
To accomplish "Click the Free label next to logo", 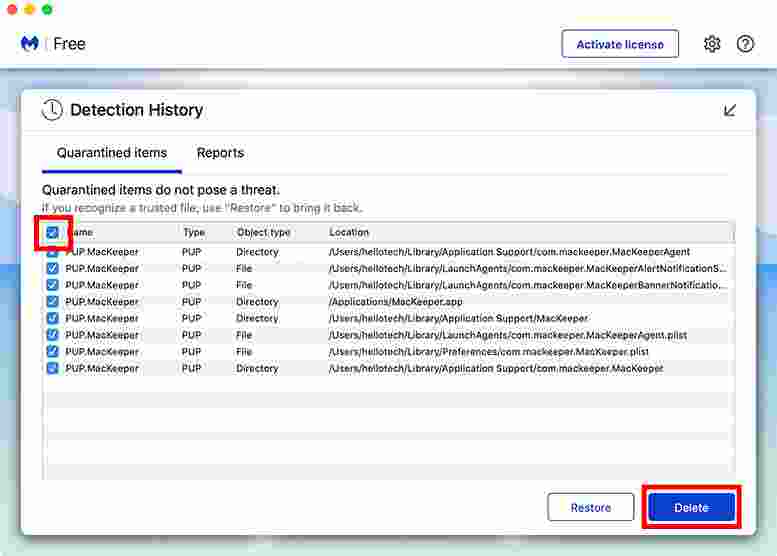I will pos(69,44).
